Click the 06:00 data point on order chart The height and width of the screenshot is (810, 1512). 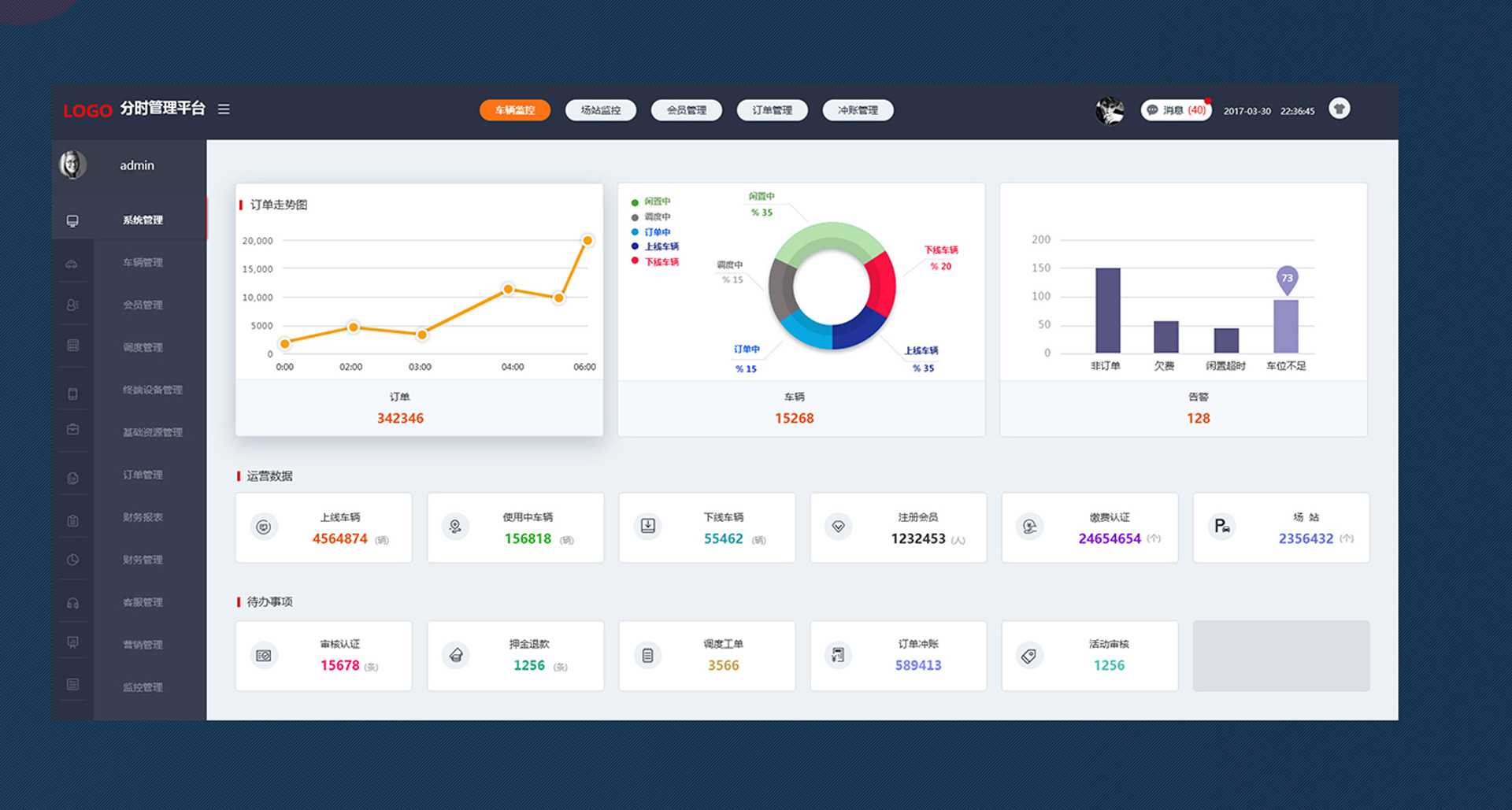(x=587, y=240)
